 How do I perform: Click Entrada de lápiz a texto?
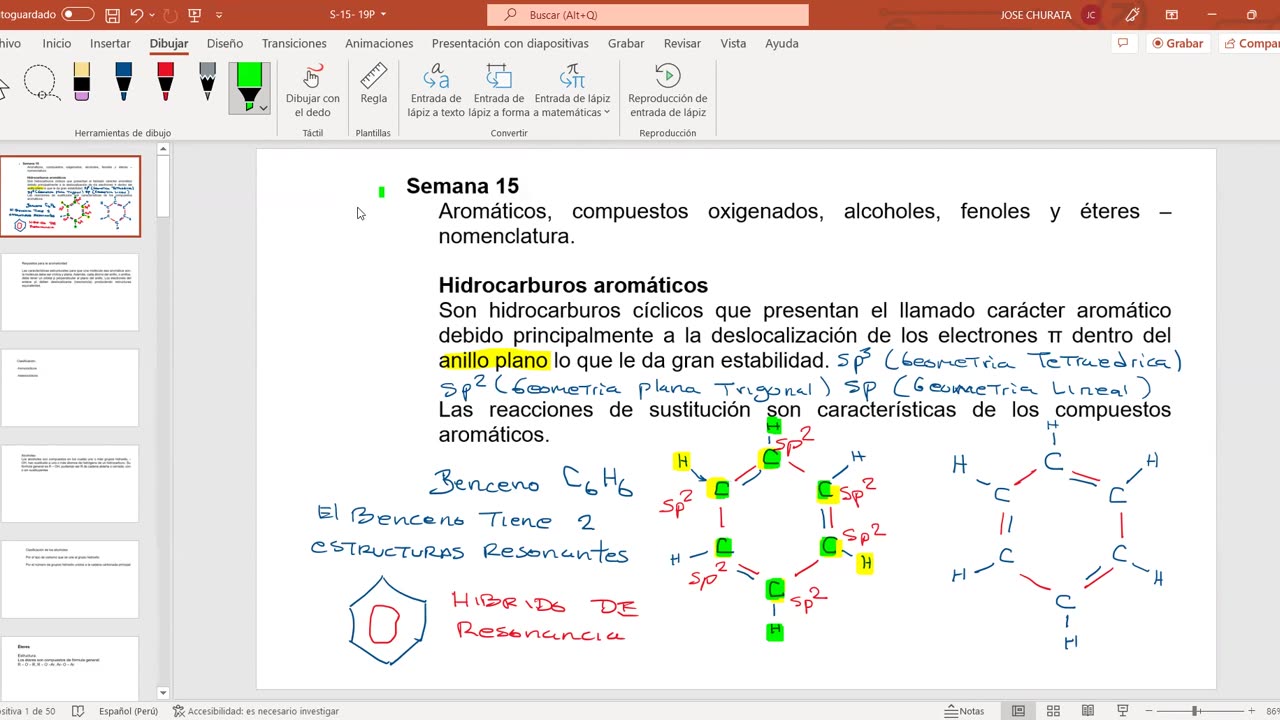tap(436, 90)
